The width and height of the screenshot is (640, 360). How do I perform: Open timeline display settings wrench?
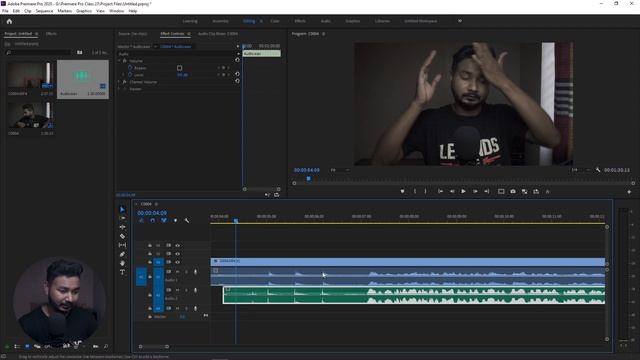(x=187, y=220)
